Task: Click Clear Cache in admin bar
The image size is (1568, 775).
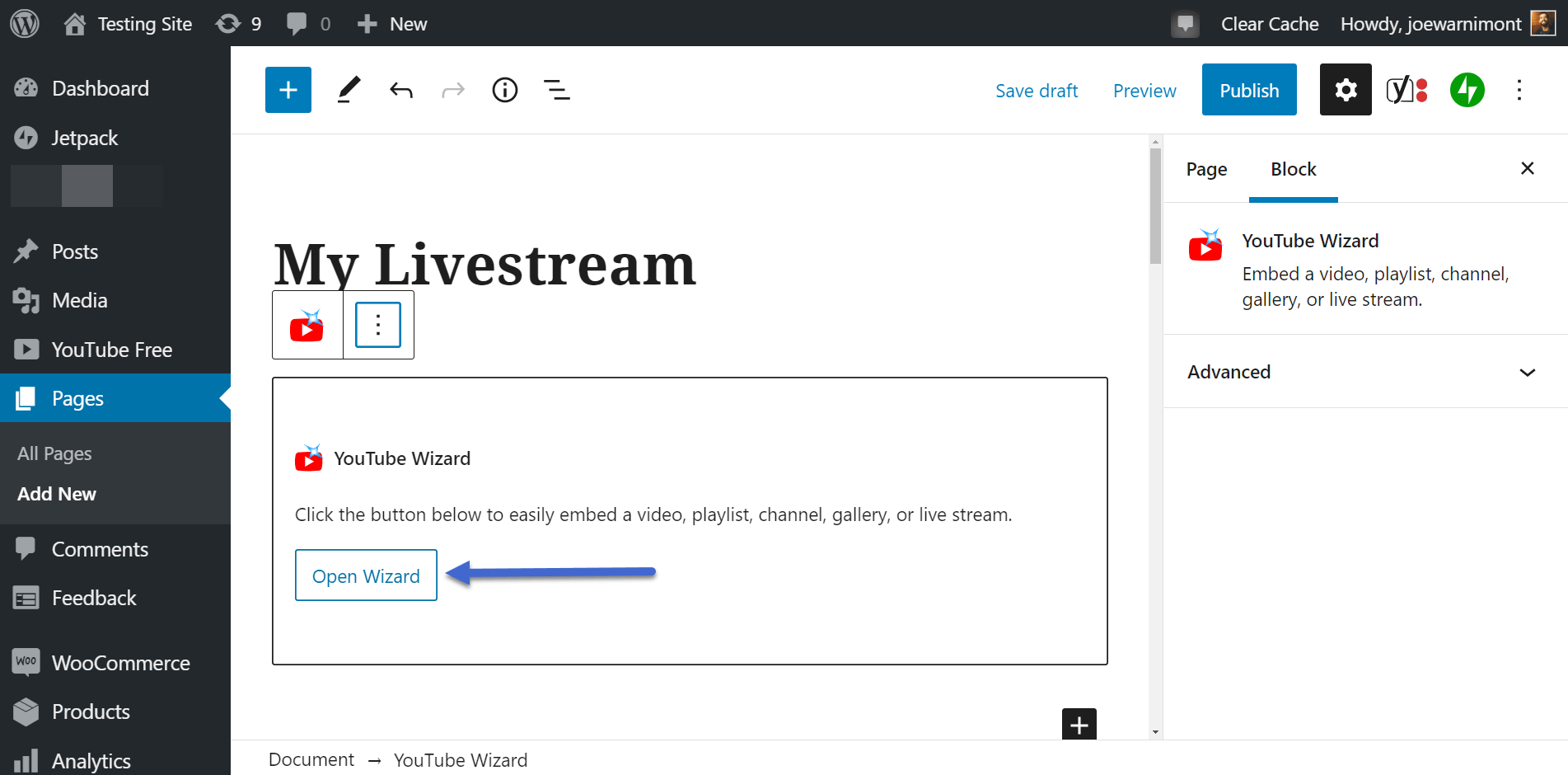Action: point(1270,24)
